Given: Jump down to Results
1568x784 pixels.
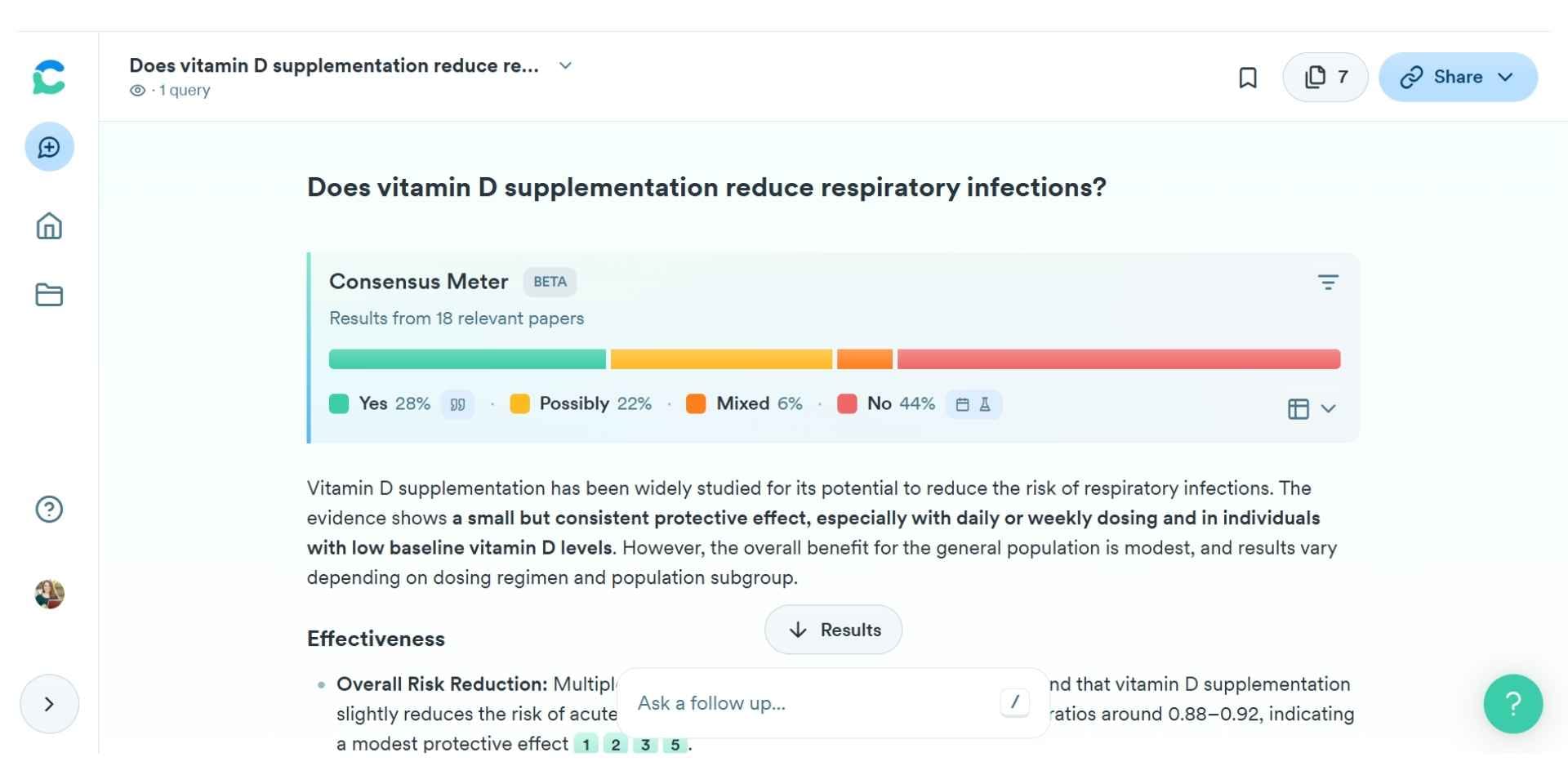Looking at the screenshot, I should [x=833, y=630].
